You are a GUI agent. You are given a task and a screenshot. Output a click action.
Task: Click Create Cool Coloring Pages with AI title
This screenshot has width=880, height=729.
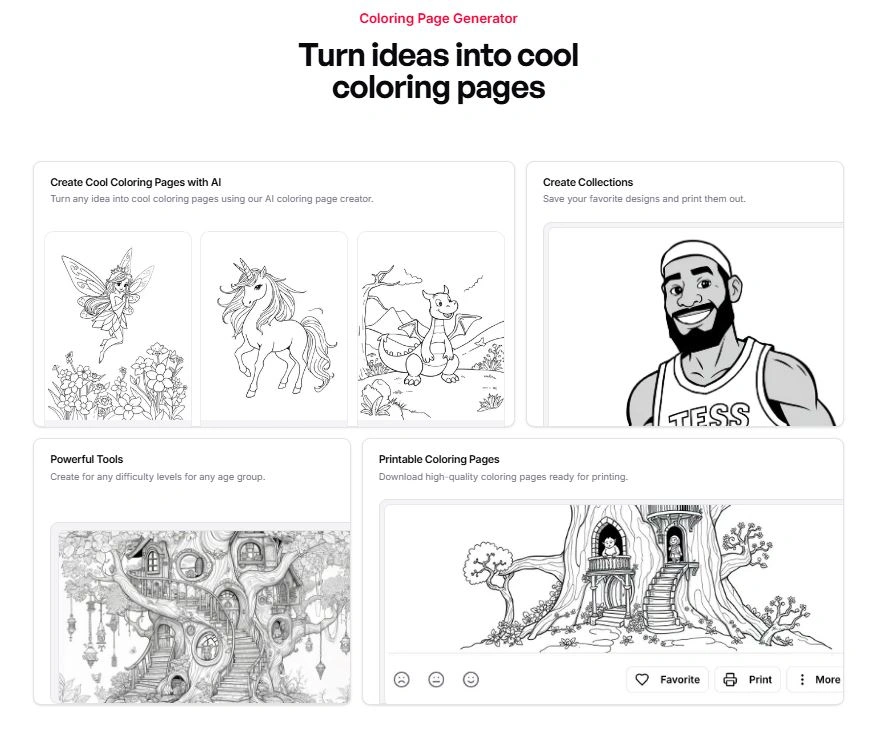tap(135, 182)
